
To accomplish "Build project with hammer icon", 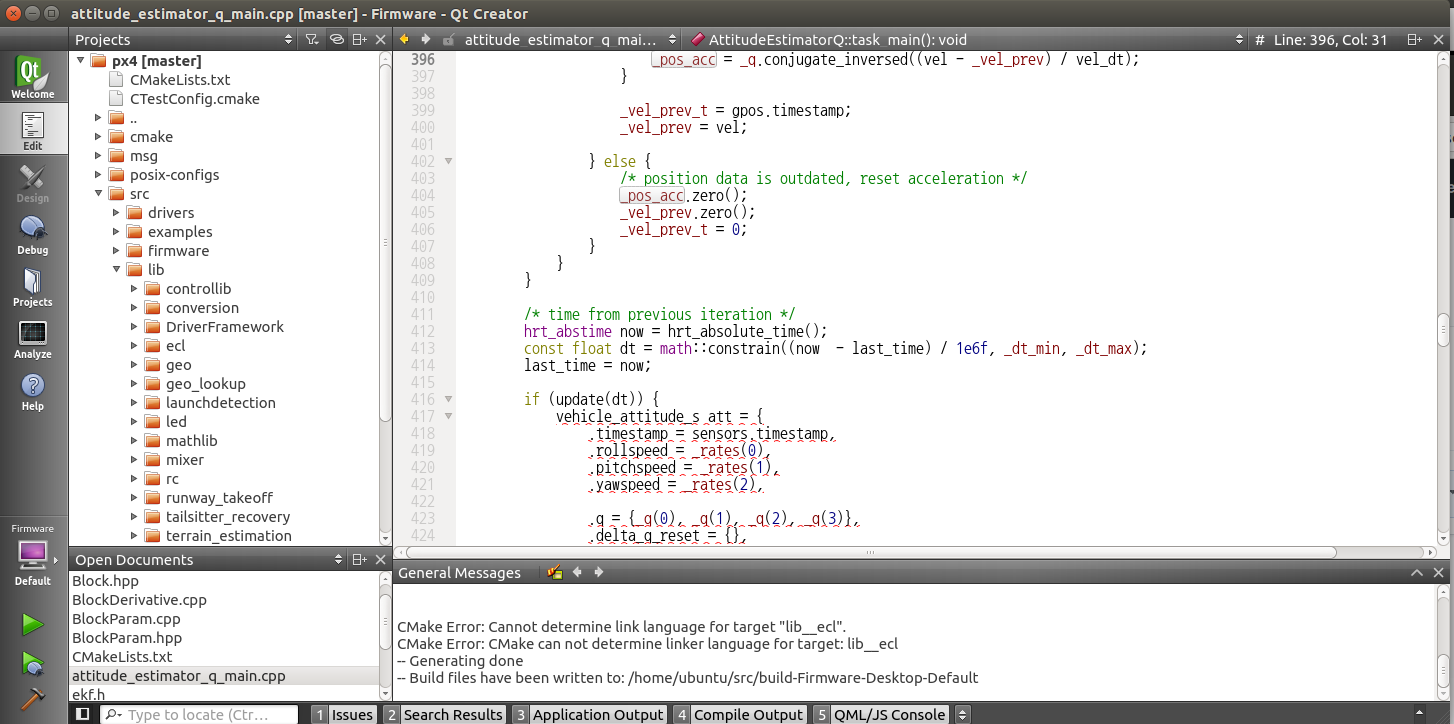I will [x=33, y=697].
